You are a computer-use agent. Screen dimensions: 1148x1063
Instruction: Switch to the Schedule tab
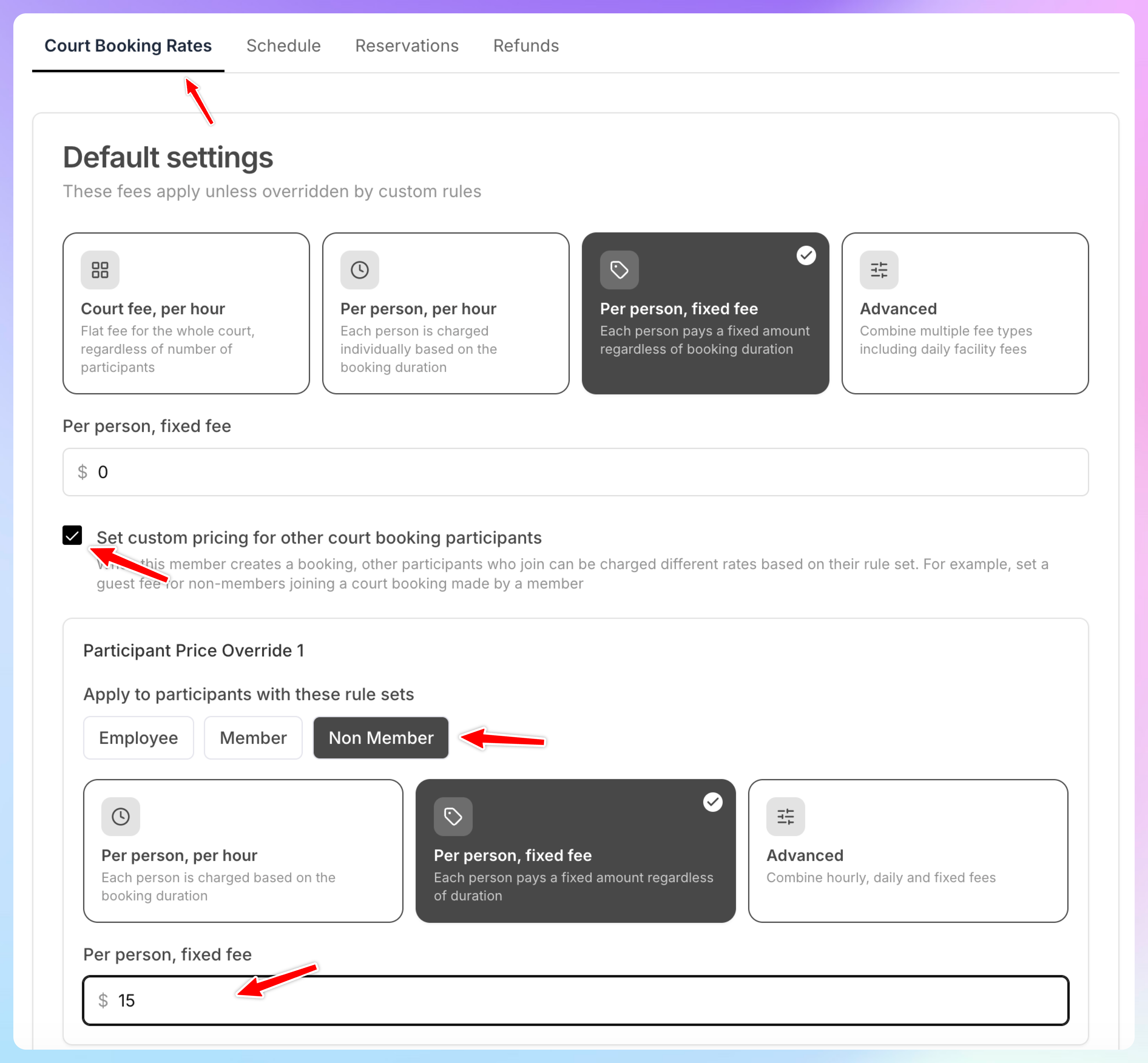click(283, 46)
